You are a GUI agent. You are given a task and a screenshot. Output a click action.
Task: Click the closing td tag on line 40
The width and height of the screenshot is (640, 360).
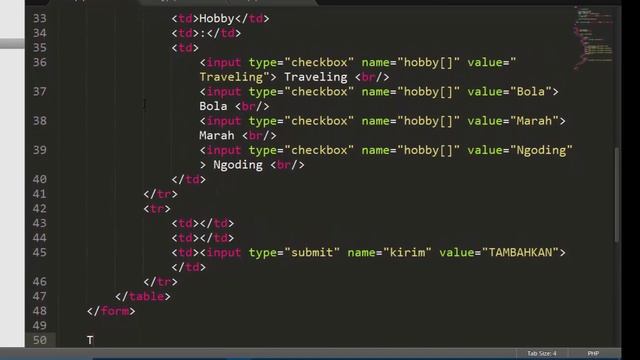189,180
